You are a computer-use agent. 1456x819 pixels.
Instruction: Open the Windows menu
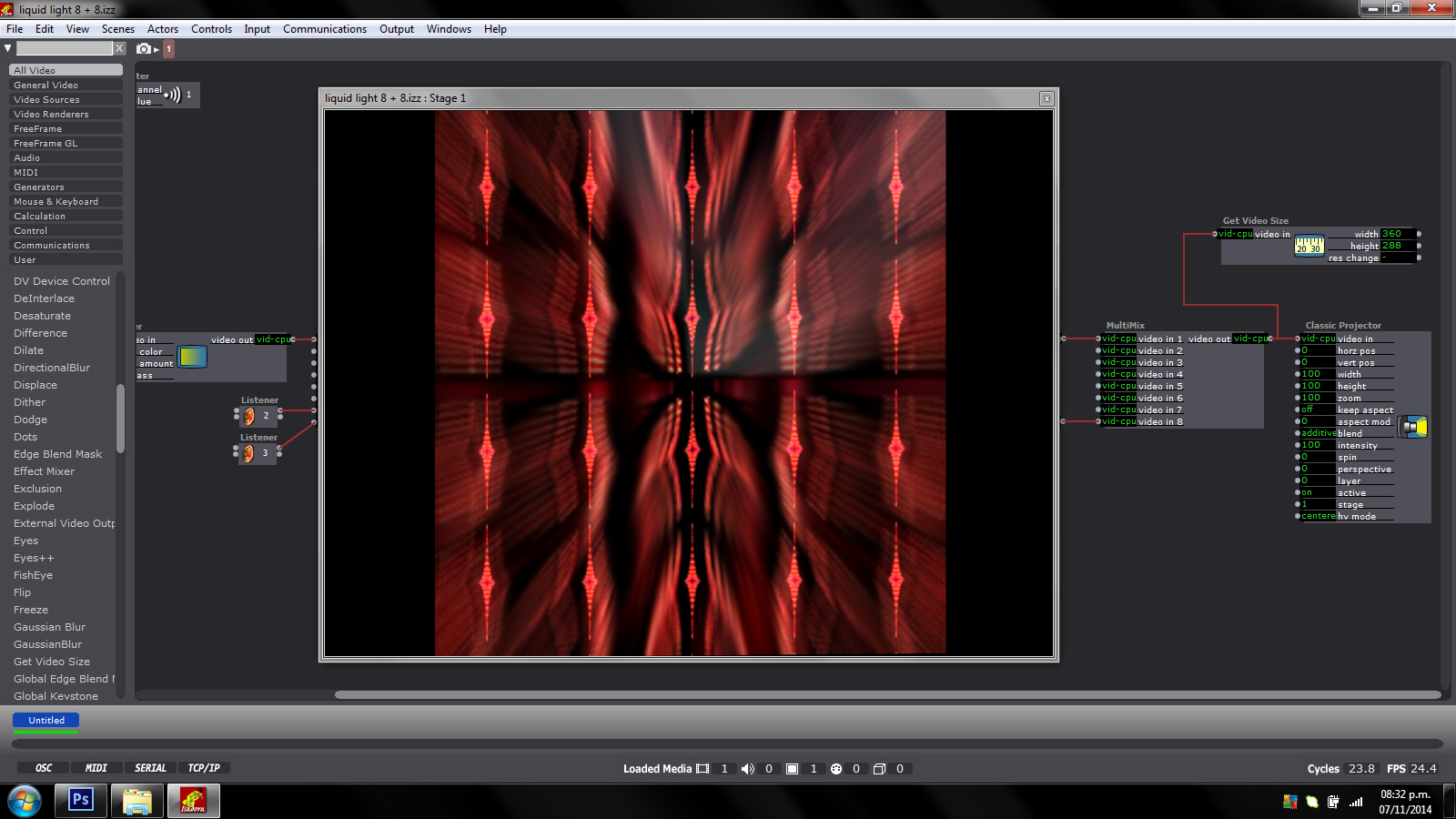coord(449,29)
